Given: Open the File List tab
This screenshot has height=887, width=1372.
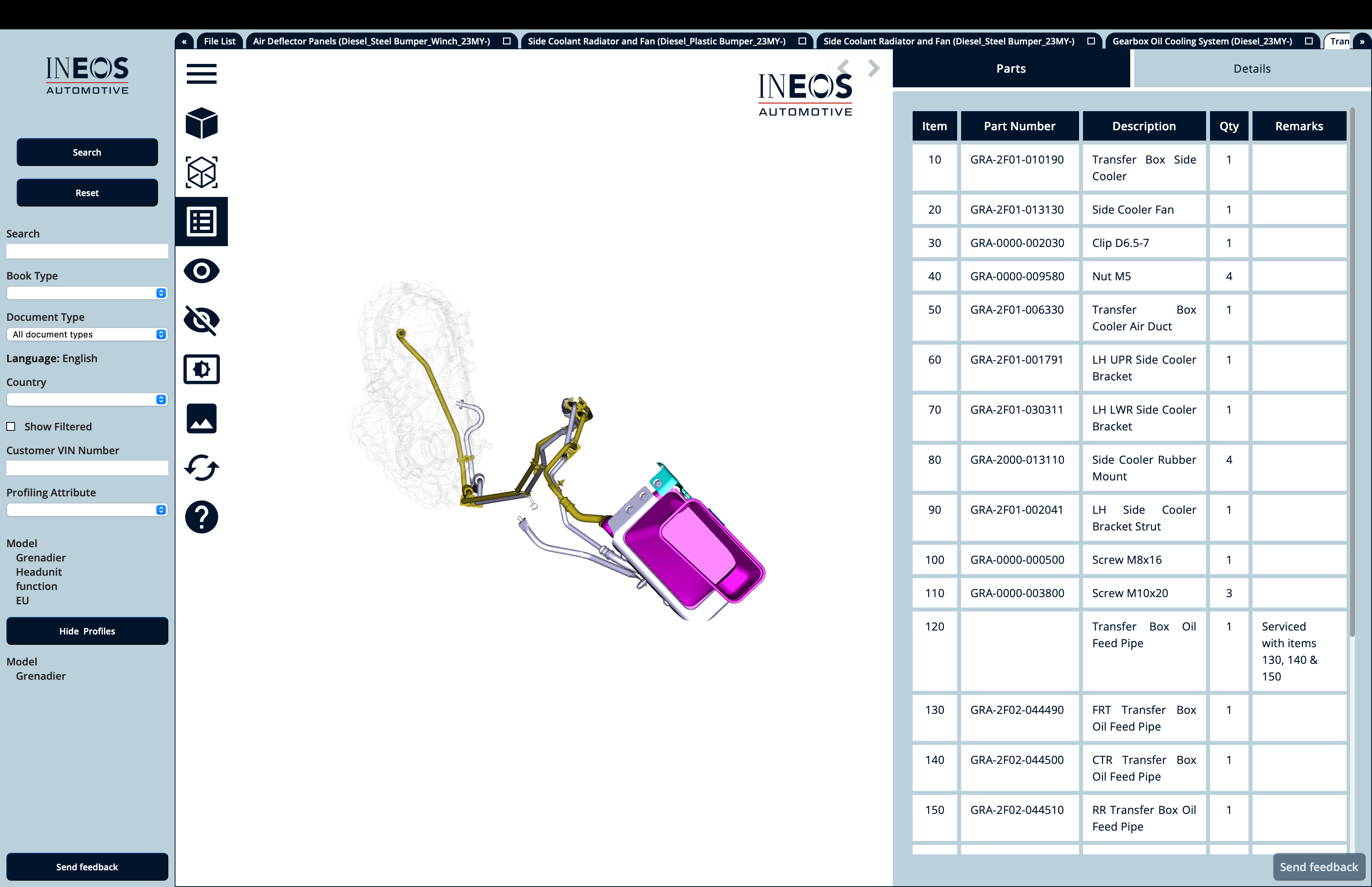Looking at the screenshot, I should [220, 41].
